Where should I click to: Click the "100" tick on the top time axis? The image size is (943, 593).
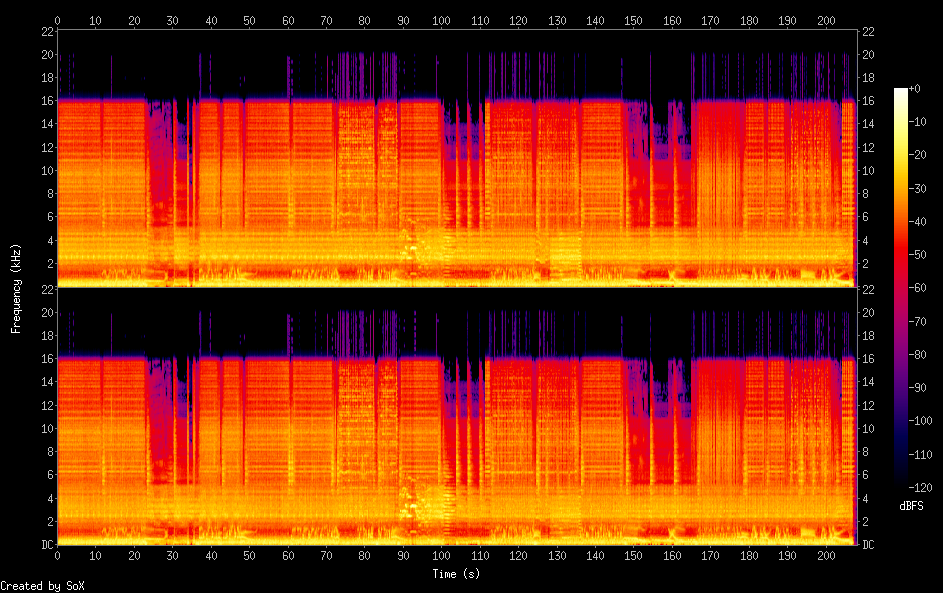[x=441, y=19]
